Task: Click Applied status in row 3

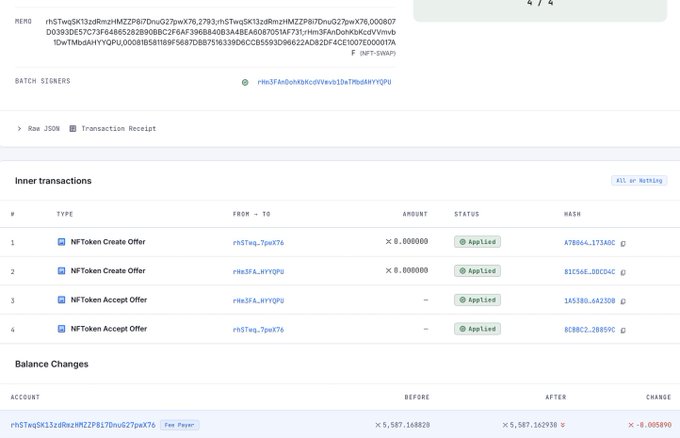Action: 477,300
